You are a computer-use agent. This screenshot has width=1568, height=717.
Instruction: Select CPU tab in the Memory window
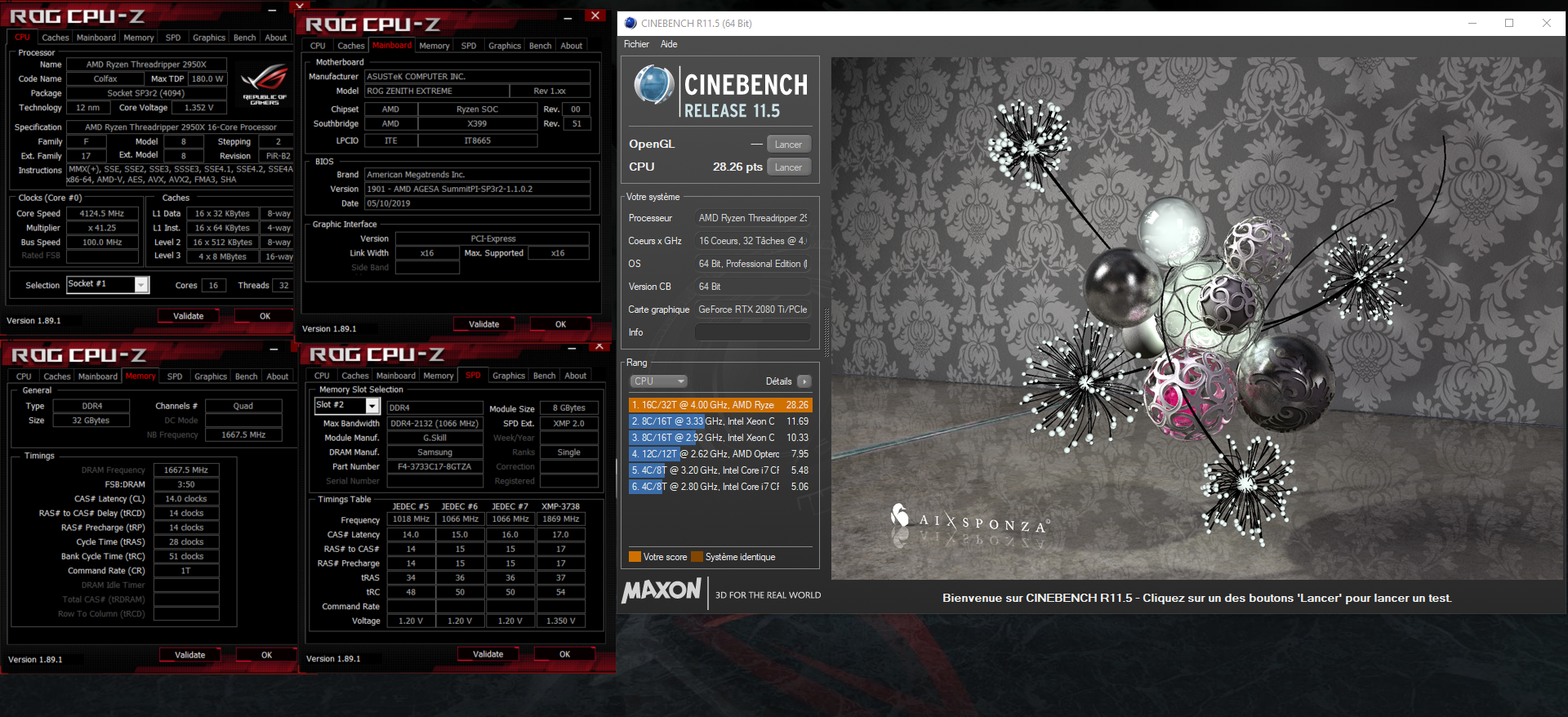point(24,376)
